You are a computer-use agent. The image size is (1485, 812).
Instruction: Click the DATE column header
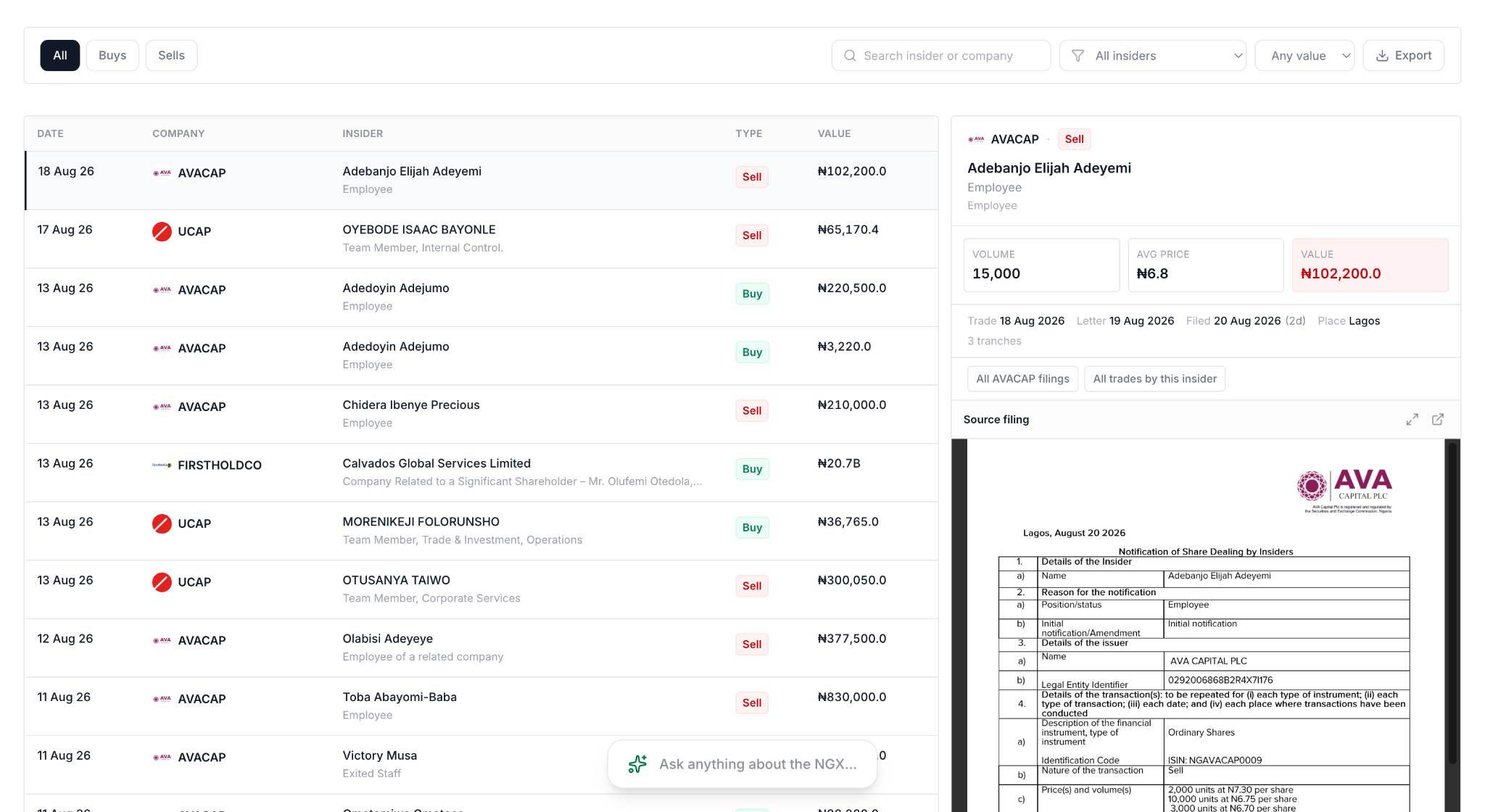pyautogui.click(x=50, y=133)
